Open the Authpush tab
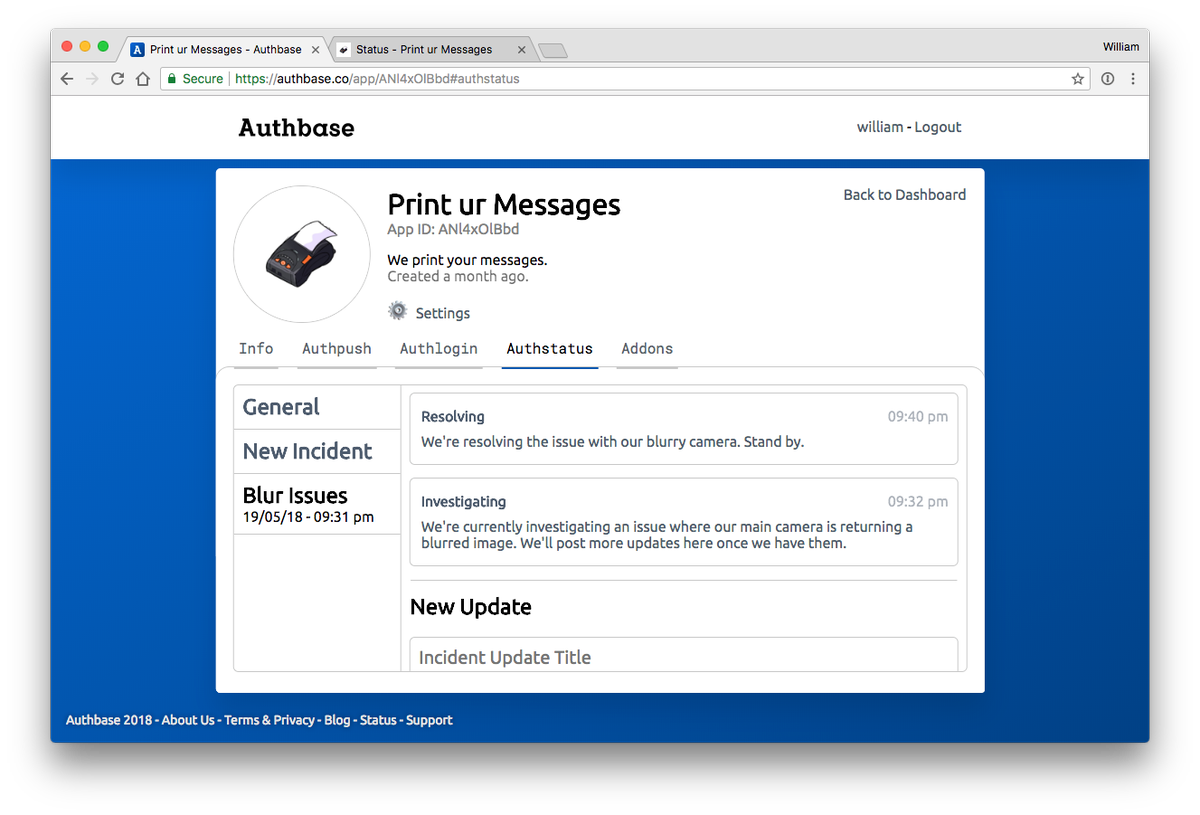The width and height of the screenshot is (1200, 815). coord(337,348)
